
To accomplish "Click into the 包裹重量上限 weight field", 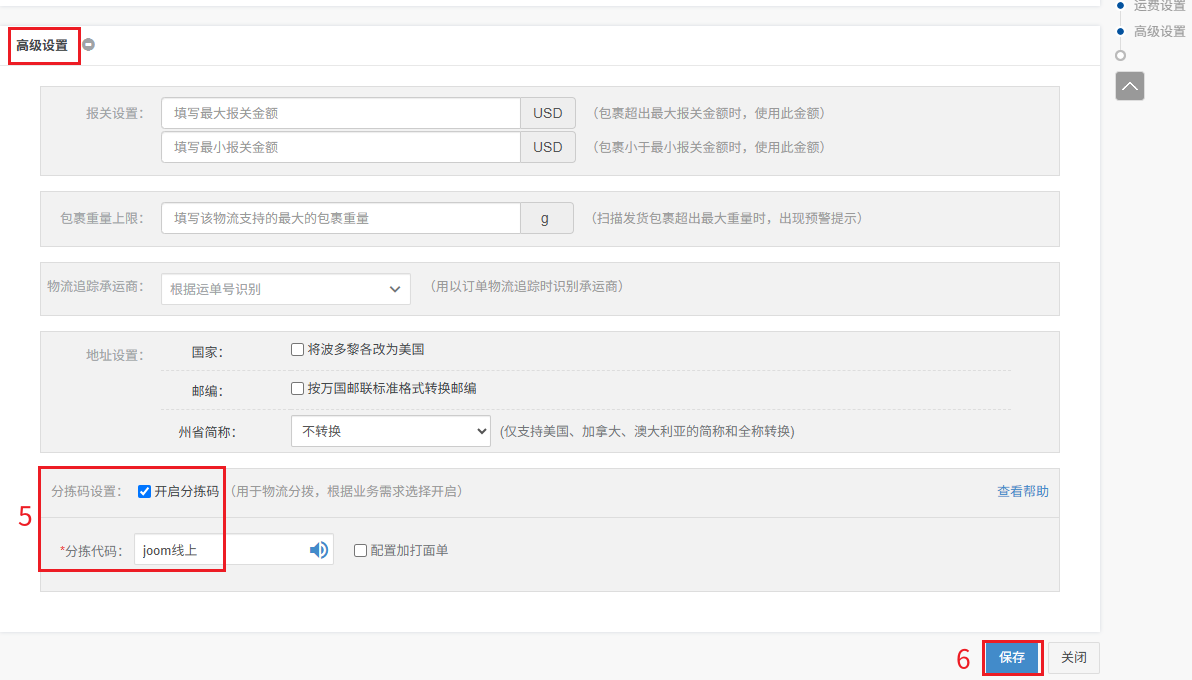I will [340, 217].
